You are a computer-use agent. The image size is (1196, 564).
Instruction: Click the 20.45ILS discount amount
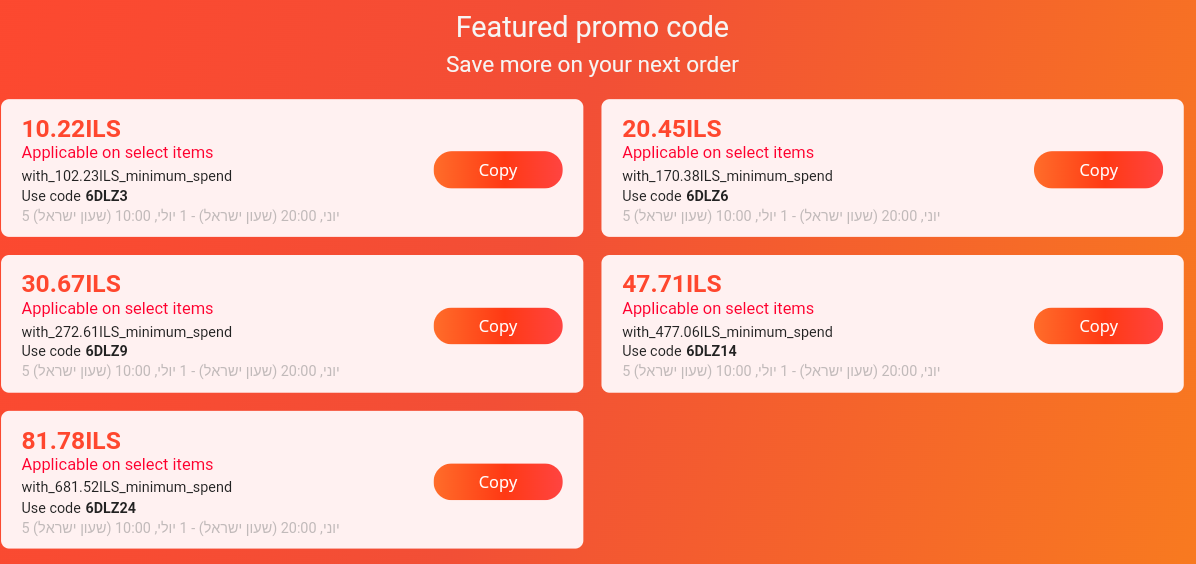pyautogui.click(x=672, y=129)
